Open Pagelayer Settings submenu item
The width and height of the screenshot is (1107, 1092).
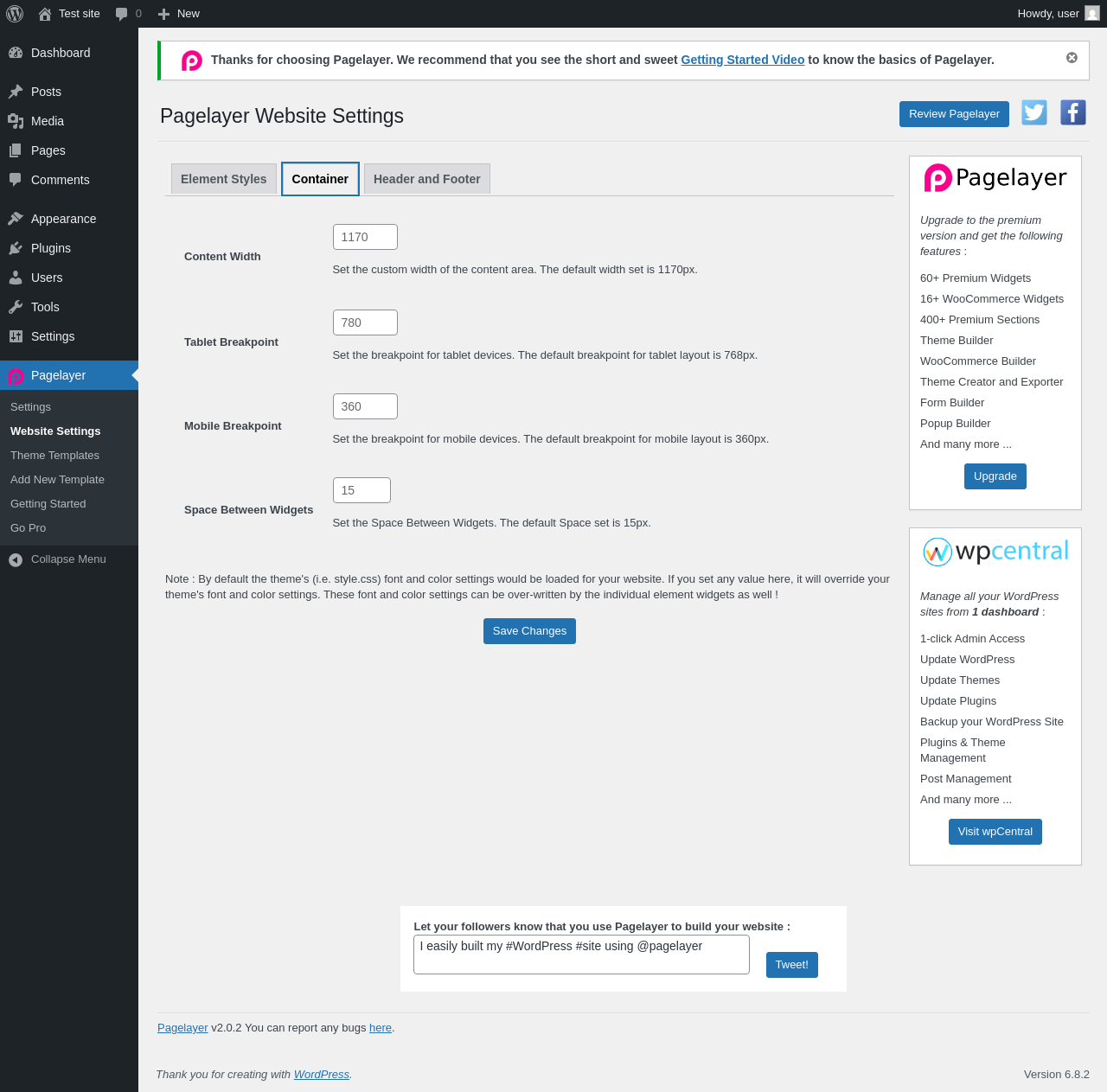(30, 407)
